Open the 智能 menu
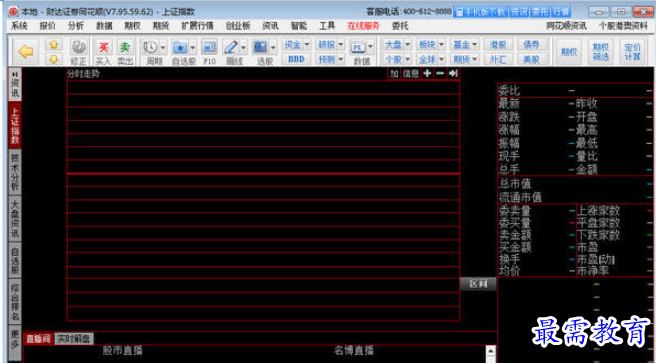The width and height of the screenshot is (656, 363). point(299,26)
